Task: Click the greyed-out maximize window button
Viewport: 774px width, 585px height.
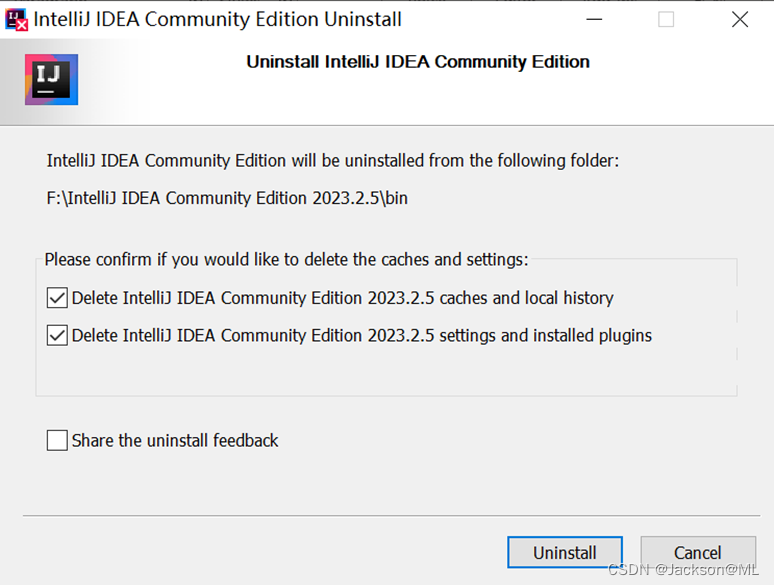Action: click(666, 19)
